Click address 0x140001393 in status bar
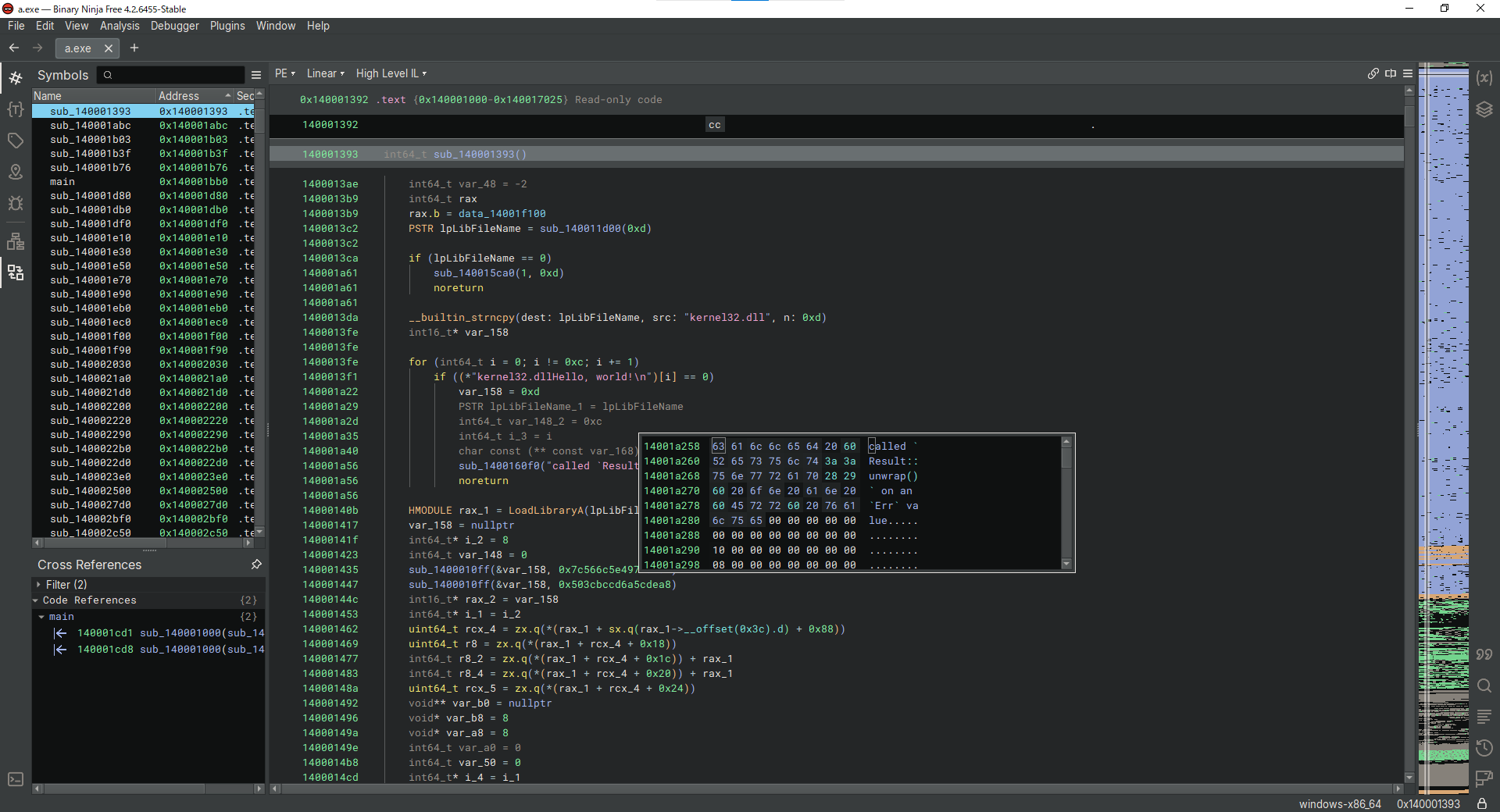The height and width of the screenshot is (812, 1500). coord(1428,804)
